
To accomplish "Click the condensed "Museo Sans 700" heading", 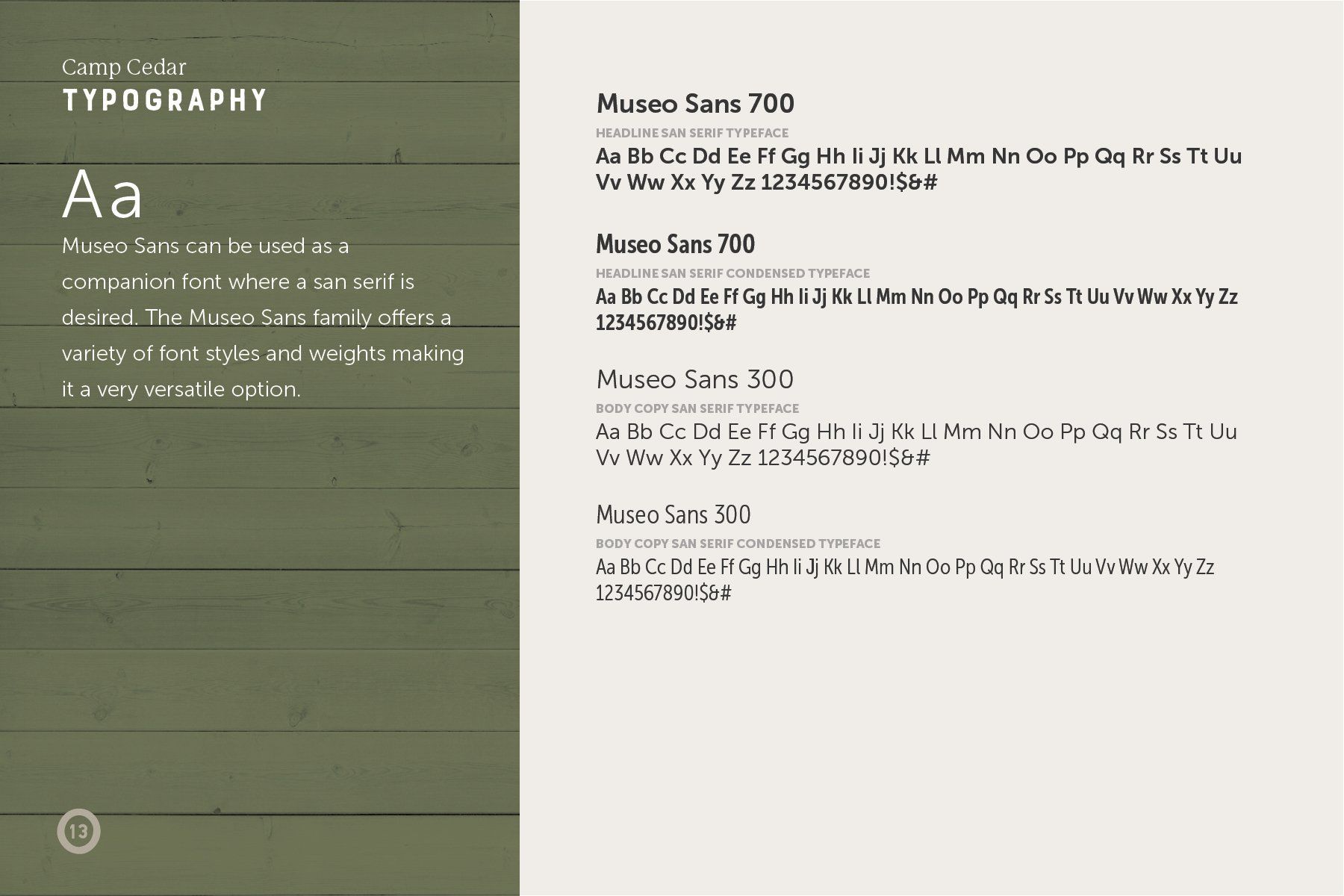I will pyautogui.click(x=675, y=244).
